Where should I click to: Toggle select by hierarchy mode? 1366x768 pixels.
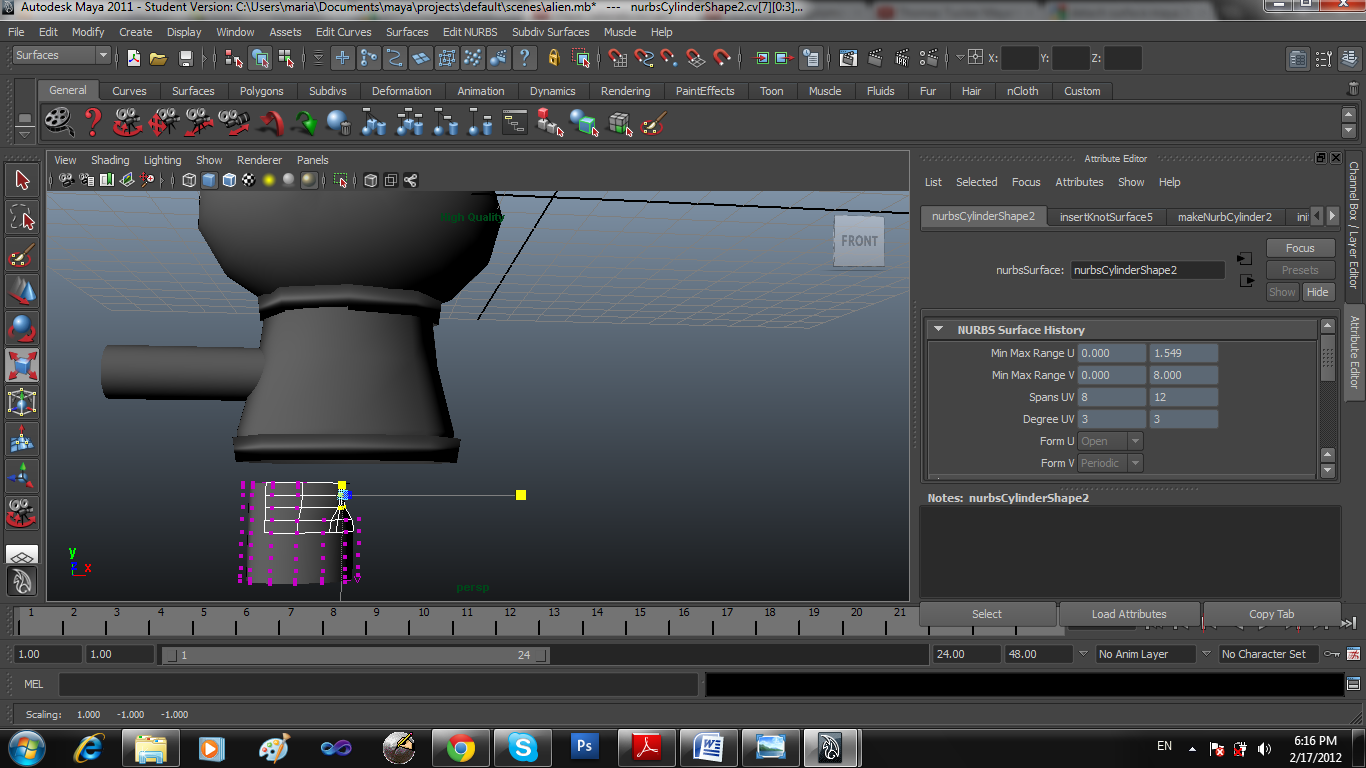click(234, 58)
